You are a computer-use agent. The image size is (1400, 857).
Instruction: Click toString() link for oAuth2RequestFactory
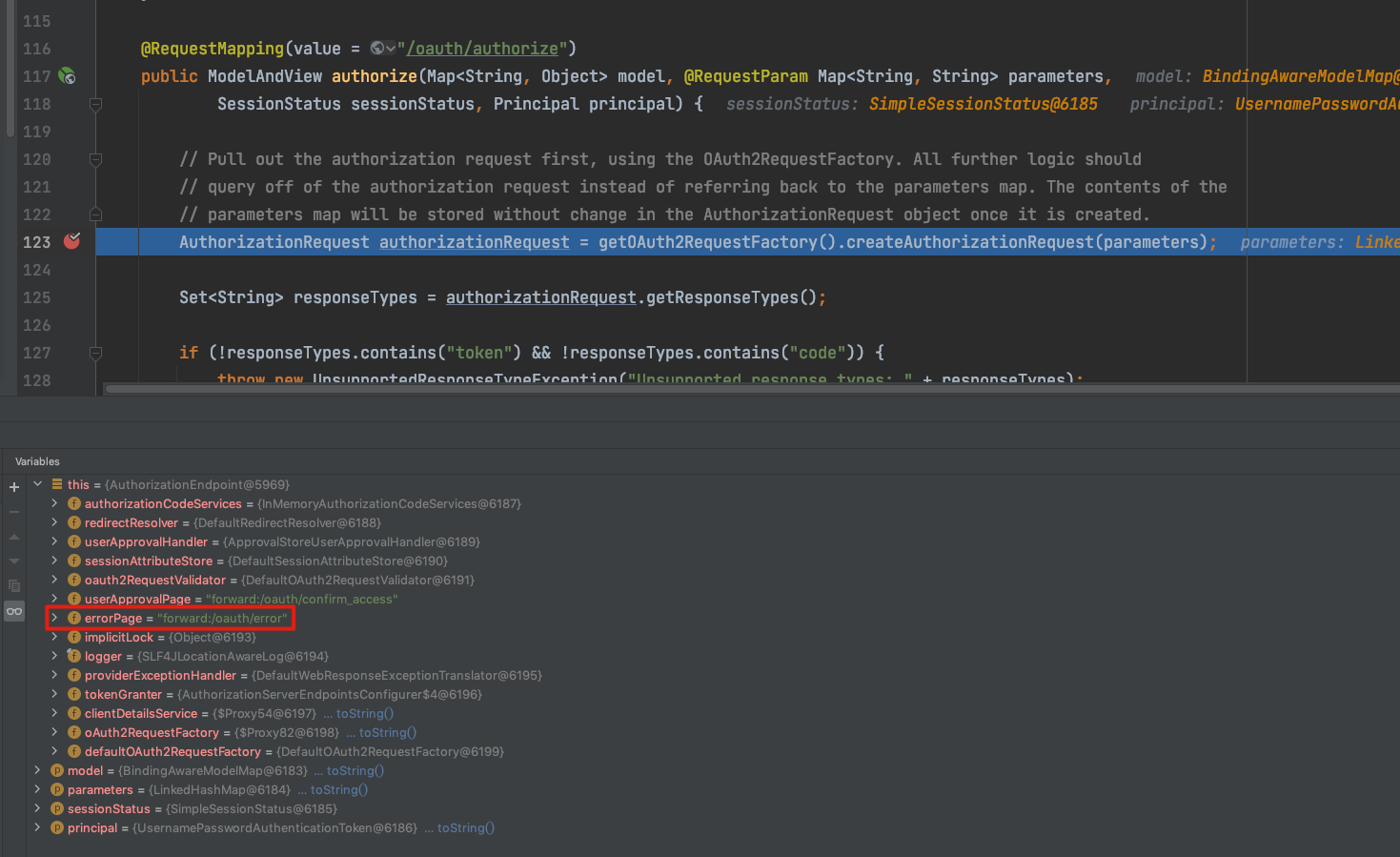pos(388,732)
